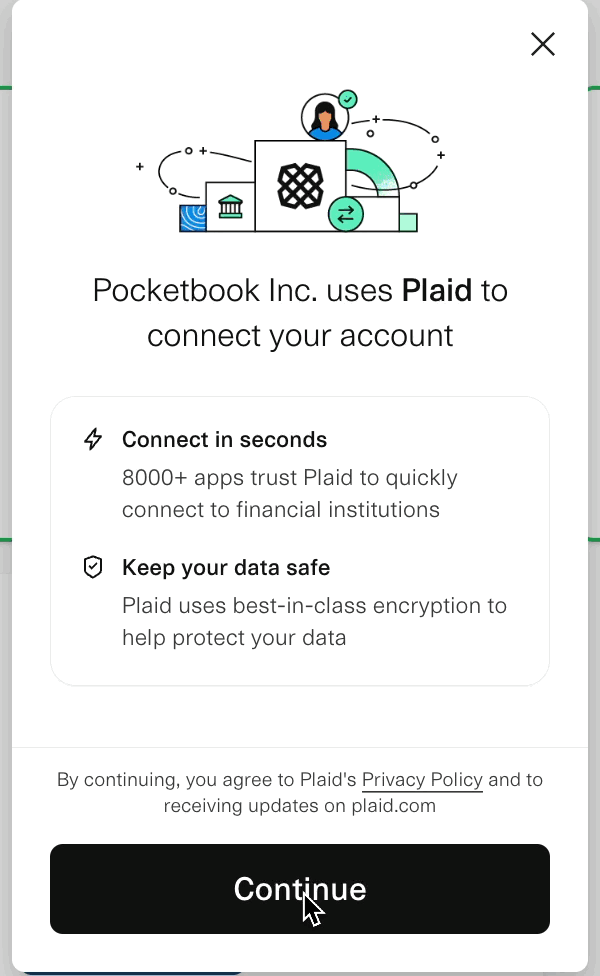Click the green transfer arrows icon
The width and height of the screenshot is (600, 976).
[x=345, y=214]
